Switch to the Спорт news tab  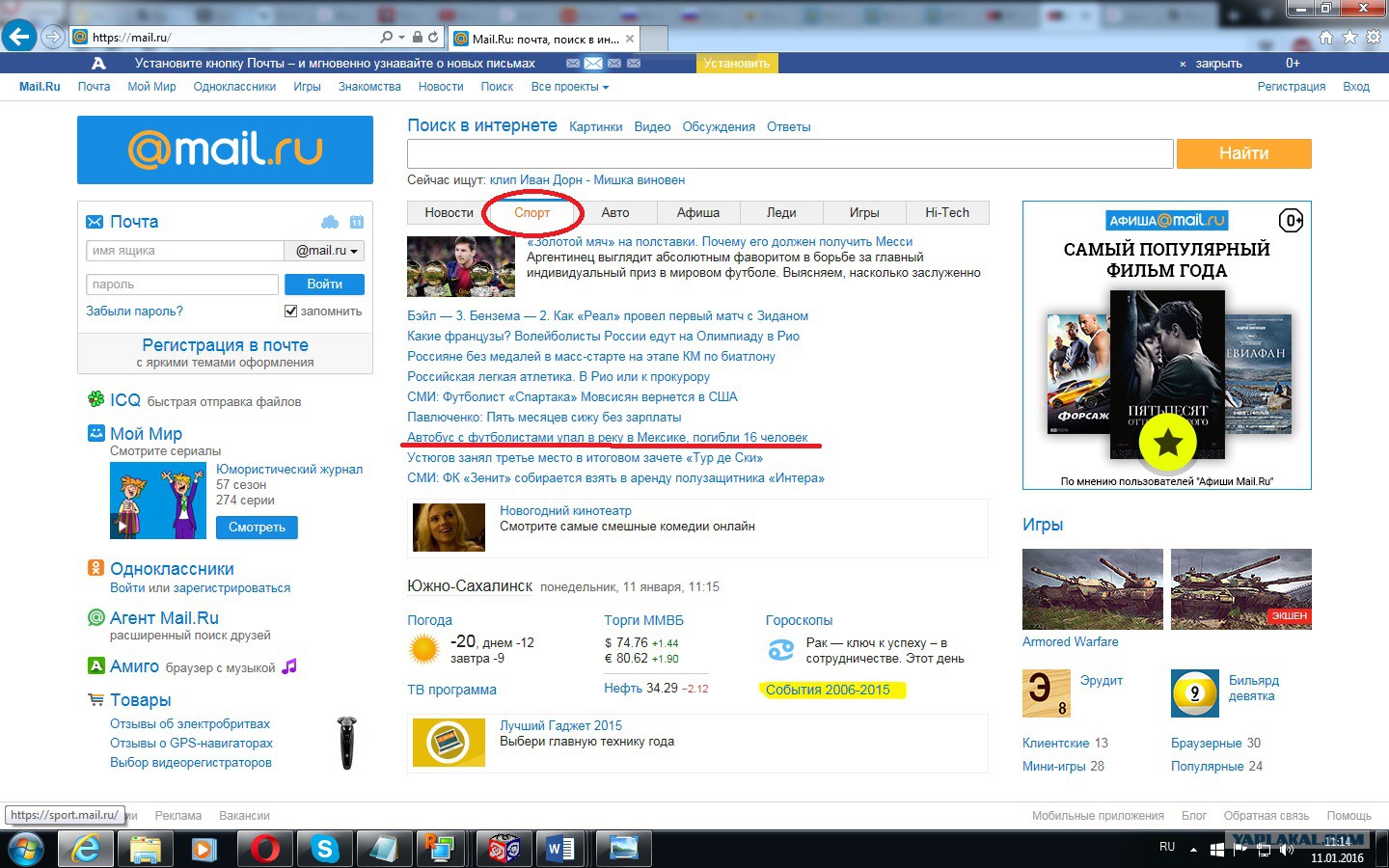(531, 213)
